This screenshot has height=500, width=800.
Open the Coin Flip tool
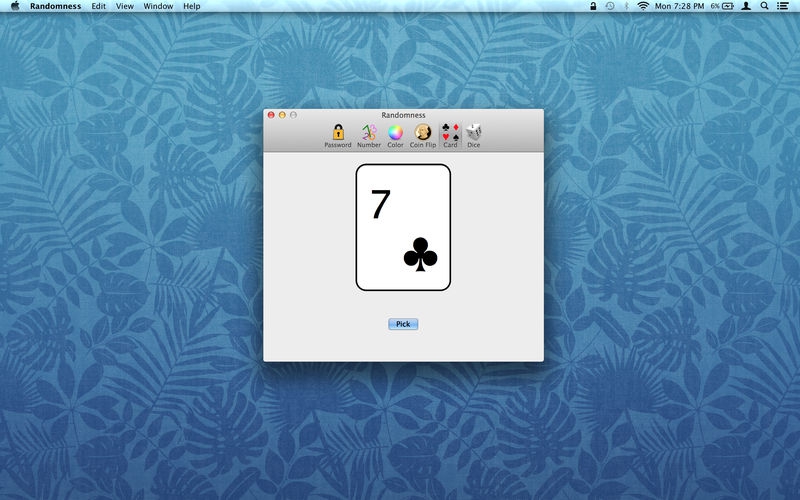pyautogui.click(x=422, y=136)
